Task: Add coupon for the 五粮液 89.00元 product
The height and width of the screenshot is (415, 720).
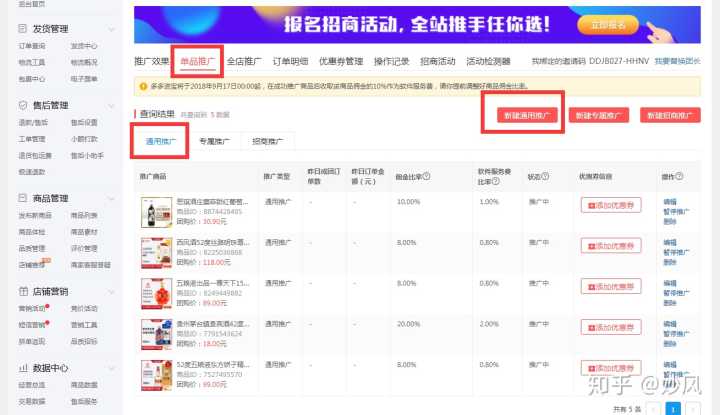Action: coord(611,286)
